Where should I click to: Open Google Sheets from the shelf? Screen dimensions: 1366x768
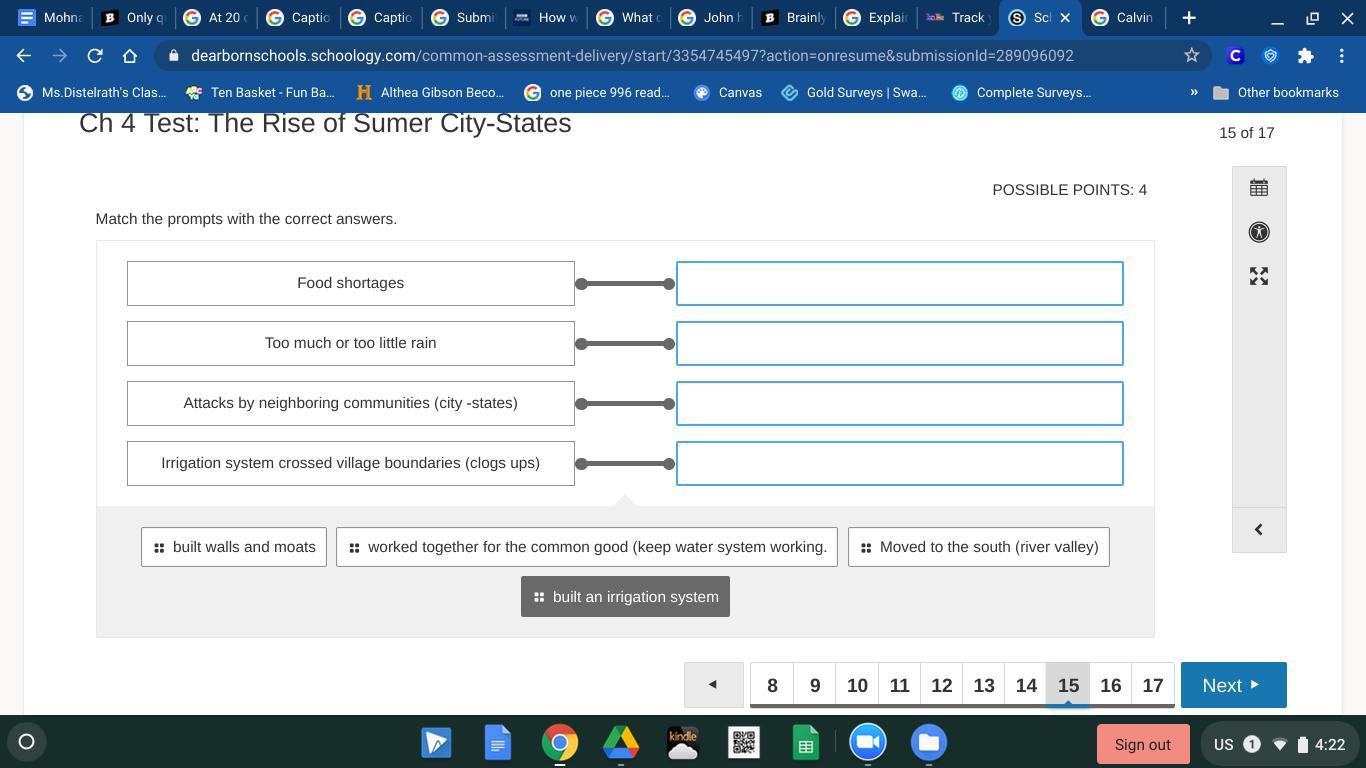[x=805, y=742]
